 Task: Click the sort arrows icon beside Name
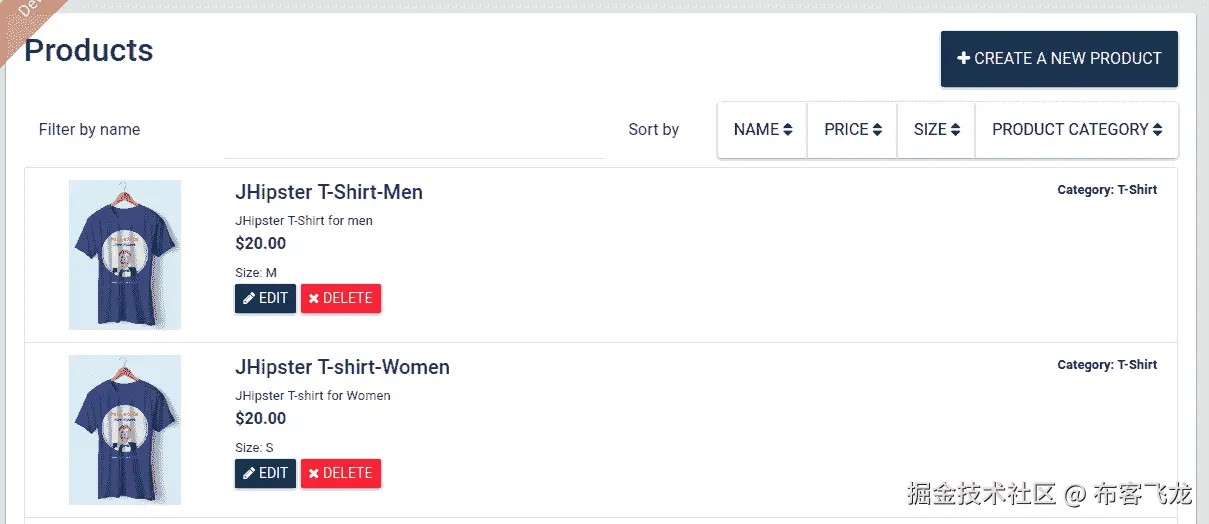click(788, 130)
